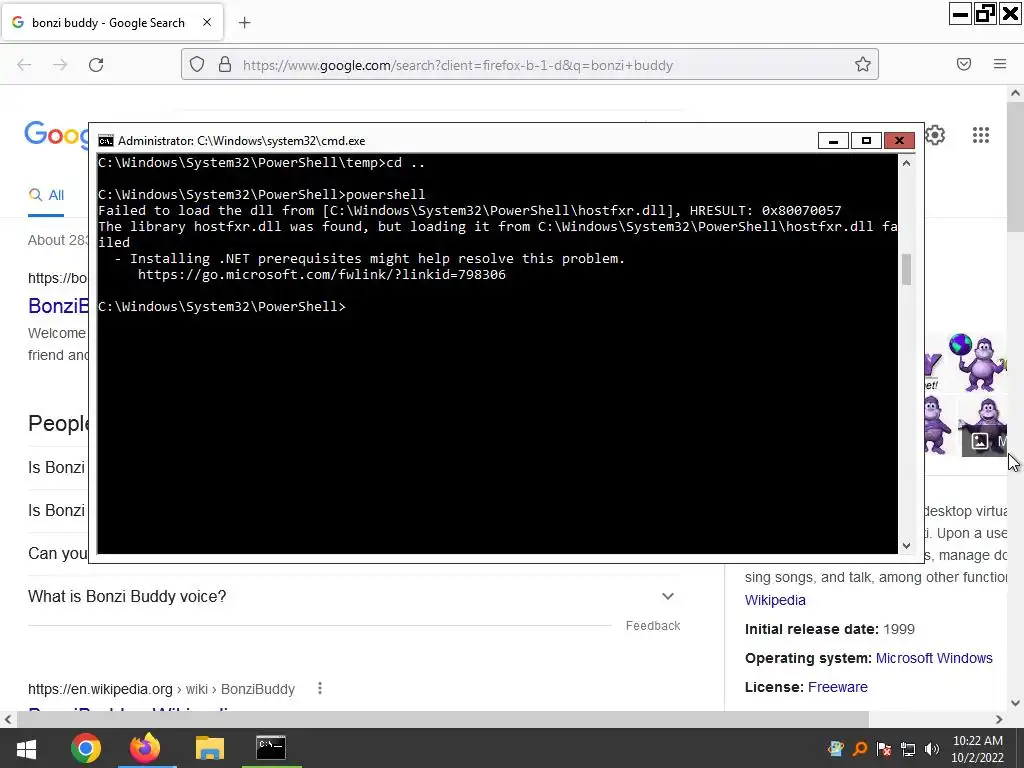Click the padlock site info icon
Viewport: 1024px width, 768px height.
[x=225, y=65]
